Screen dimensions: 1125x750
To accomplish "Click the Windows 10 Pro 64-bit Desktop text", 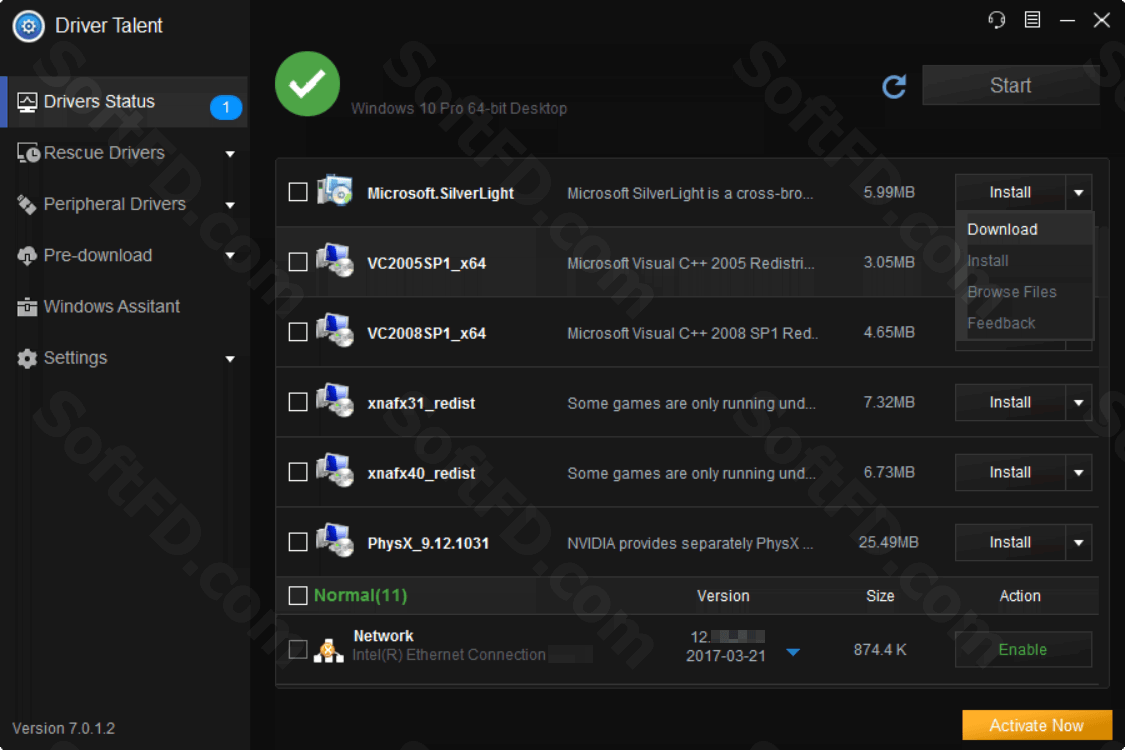I will coord(459,108).
